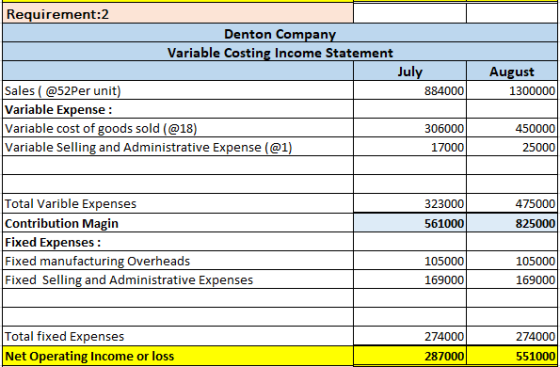Select July variable COGS 306000
The image size is (560, 367).
click(x=444, y=129)
